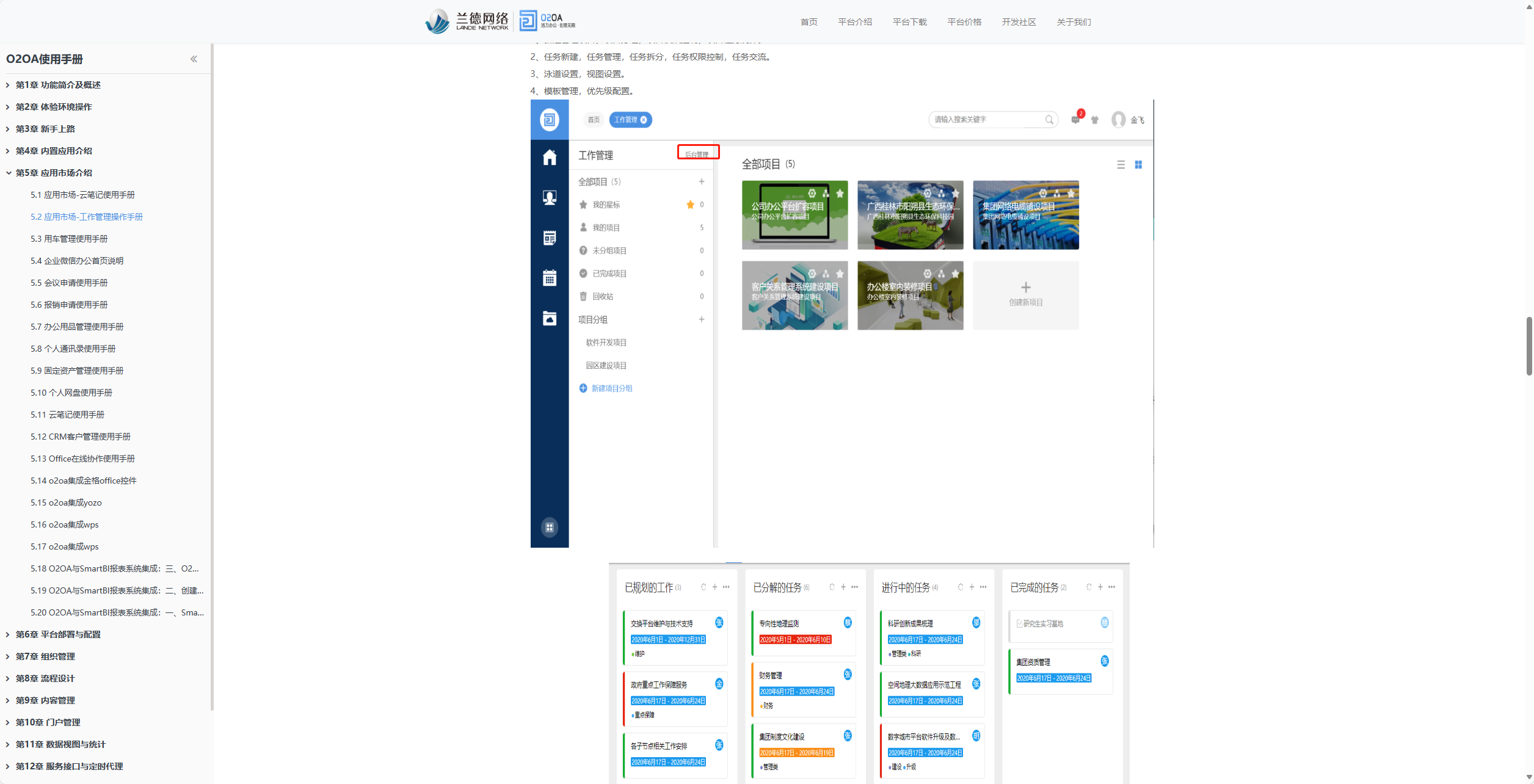
Task: Open 5.3 用车管理使用手册 link
Action: [x=69, y=239]
